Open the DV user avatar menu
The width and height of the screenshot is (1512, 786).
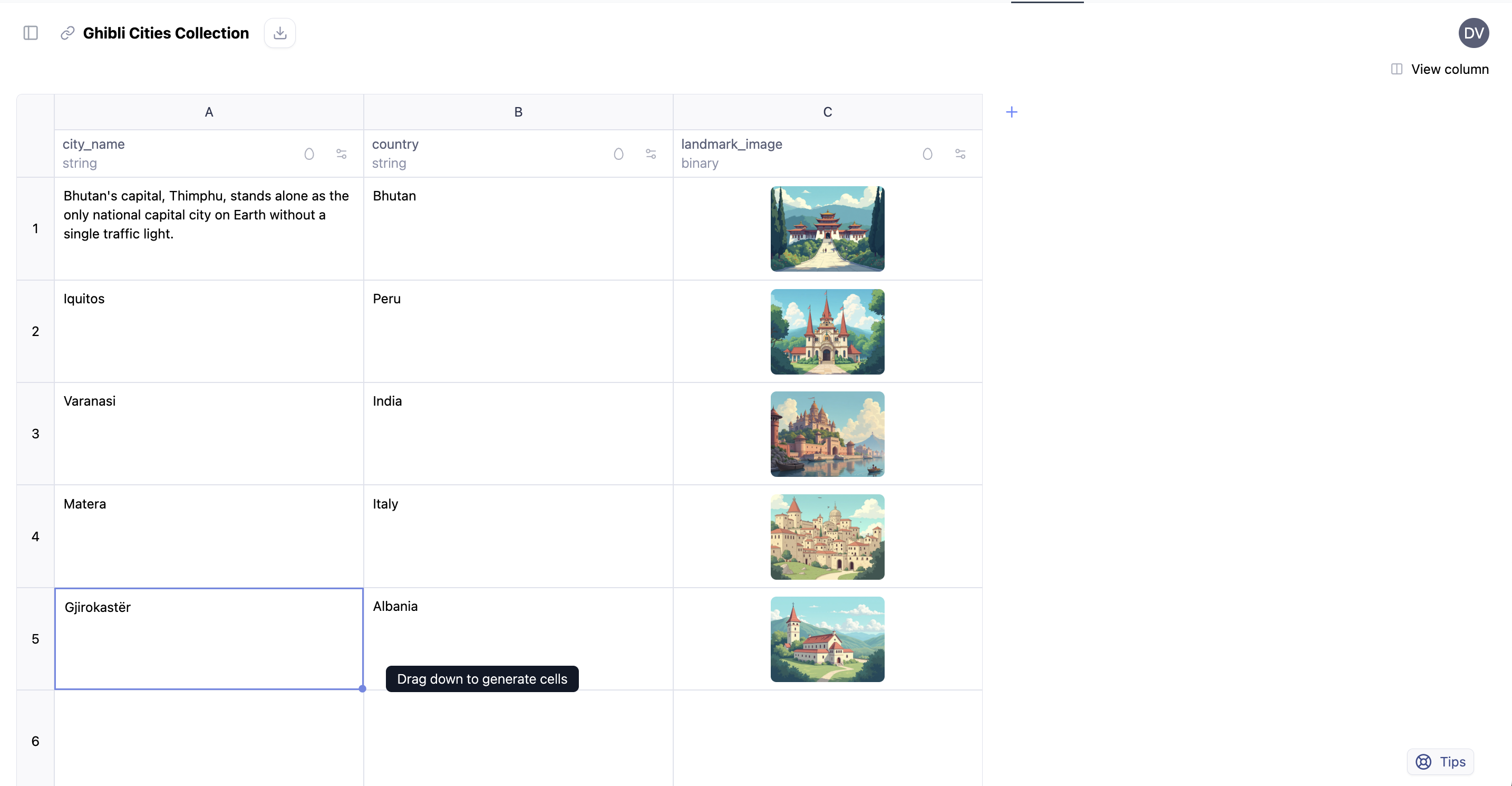pyautogui.click(x=1474, y=33)
